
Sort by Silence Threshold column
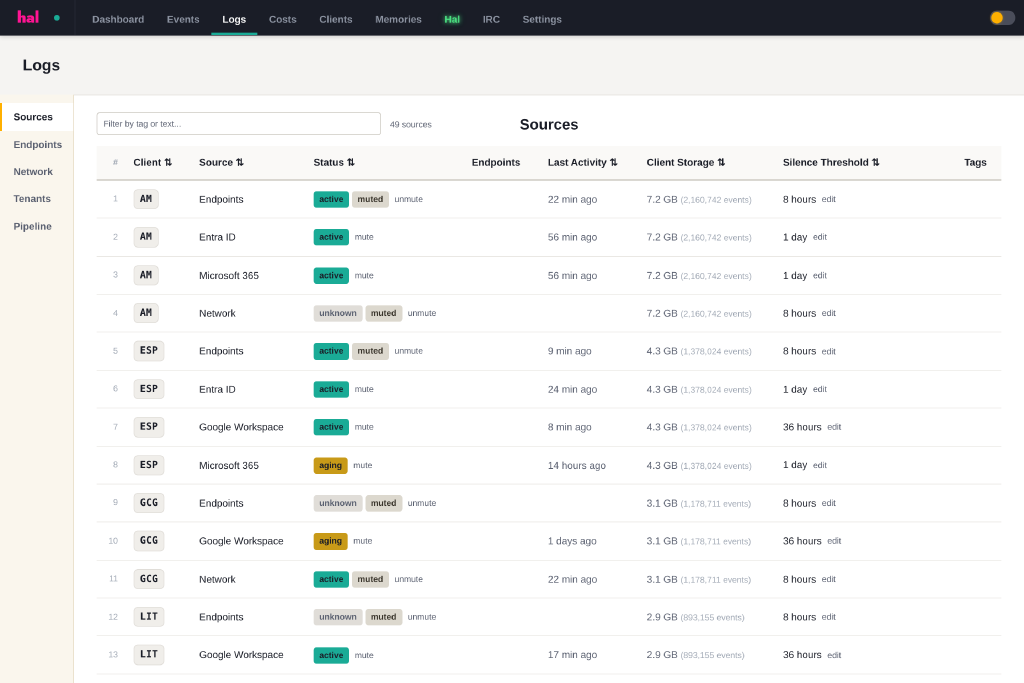[831, 163]
